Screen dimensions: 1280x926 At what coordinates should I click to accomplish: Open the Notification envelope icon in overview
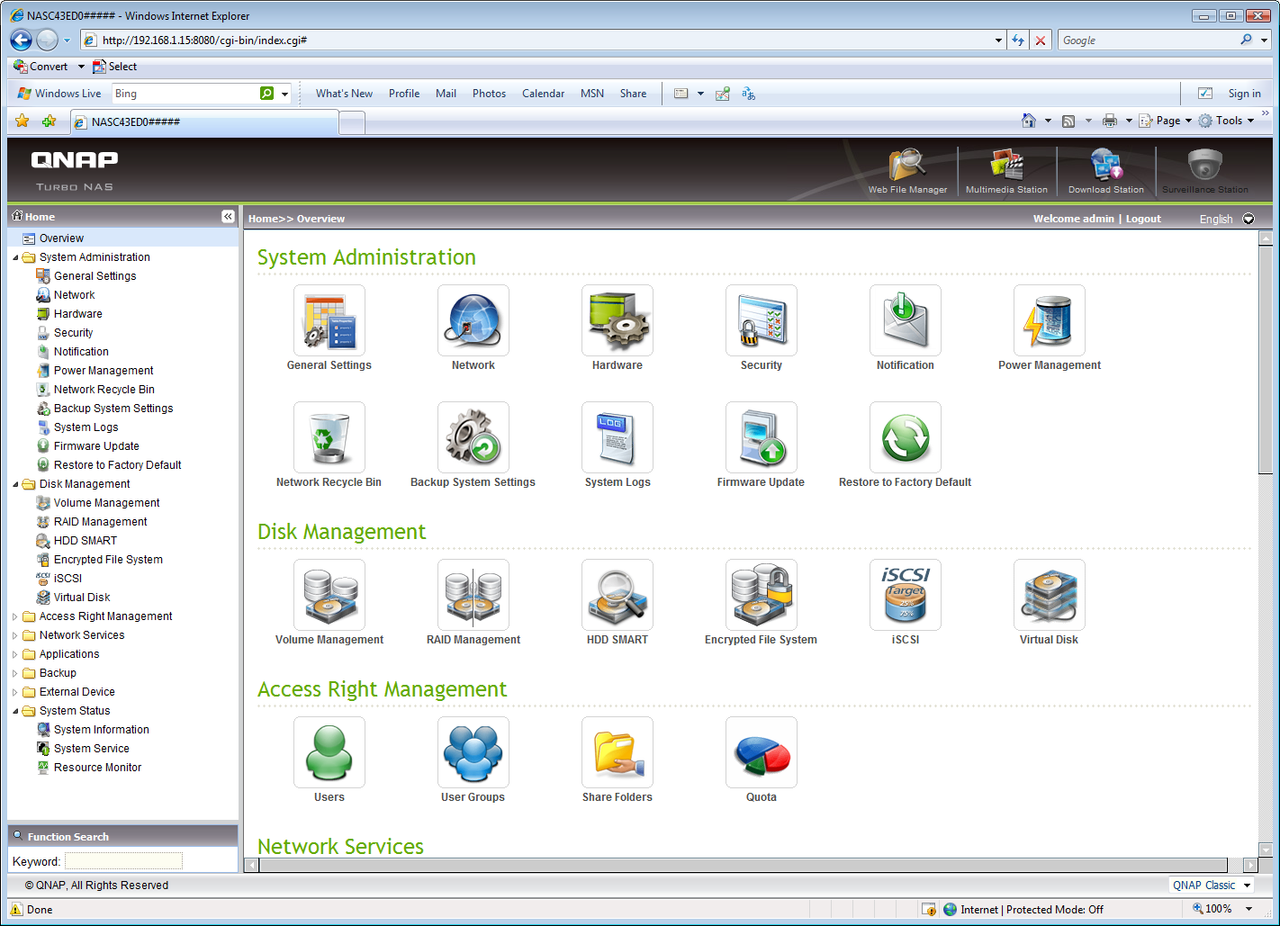tap(905, 321)
